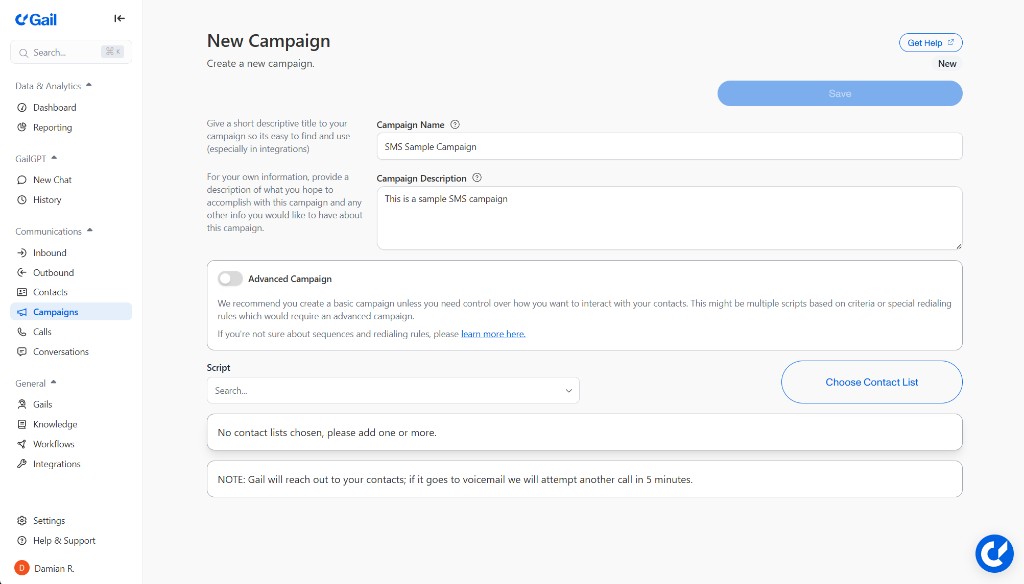Collapse the left sidebar
This screenshot has height=584, width=1024.
pos(119,17)
